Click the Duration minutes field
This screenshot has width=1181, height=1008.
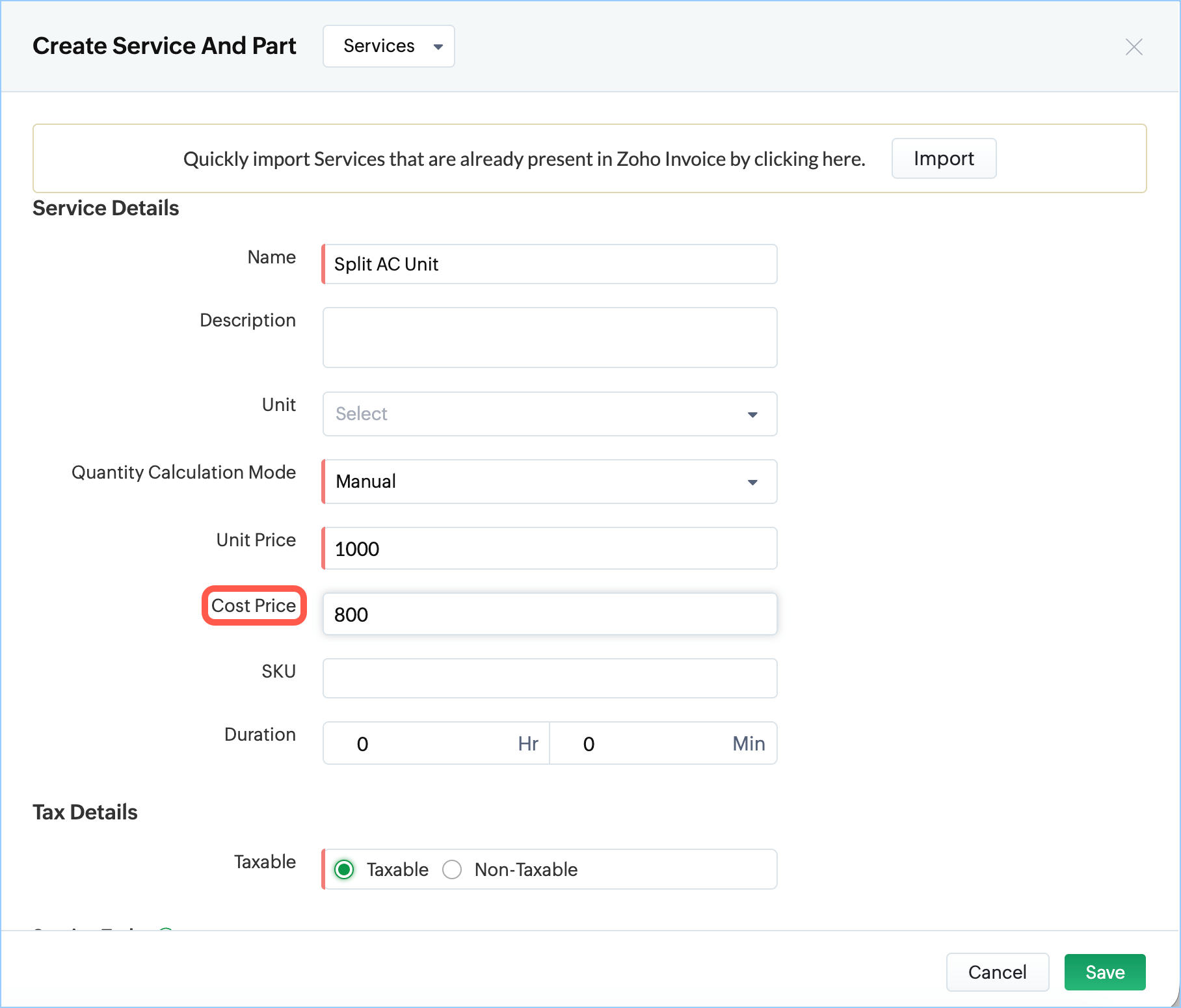[650, 743]
